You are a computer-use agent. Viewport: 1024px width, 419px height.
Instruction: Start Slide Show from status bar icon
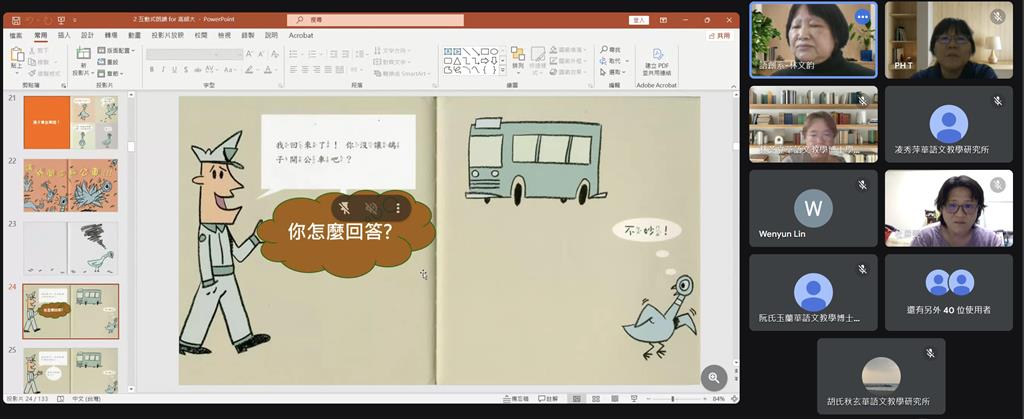click(633, 399)
